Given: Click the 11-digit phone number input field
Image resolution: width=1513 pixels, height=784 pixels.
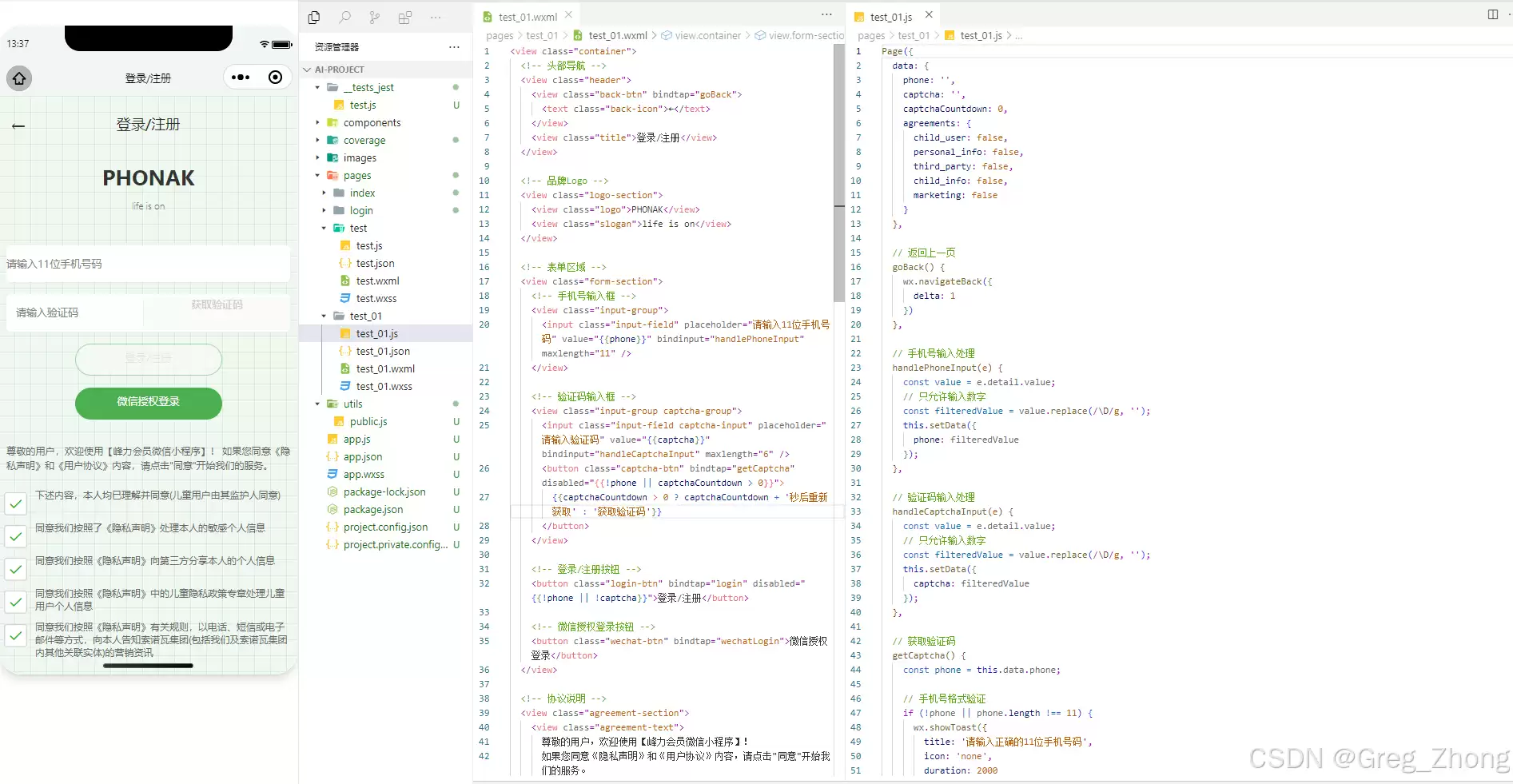Looking at the screenshot, I should 148,264.
